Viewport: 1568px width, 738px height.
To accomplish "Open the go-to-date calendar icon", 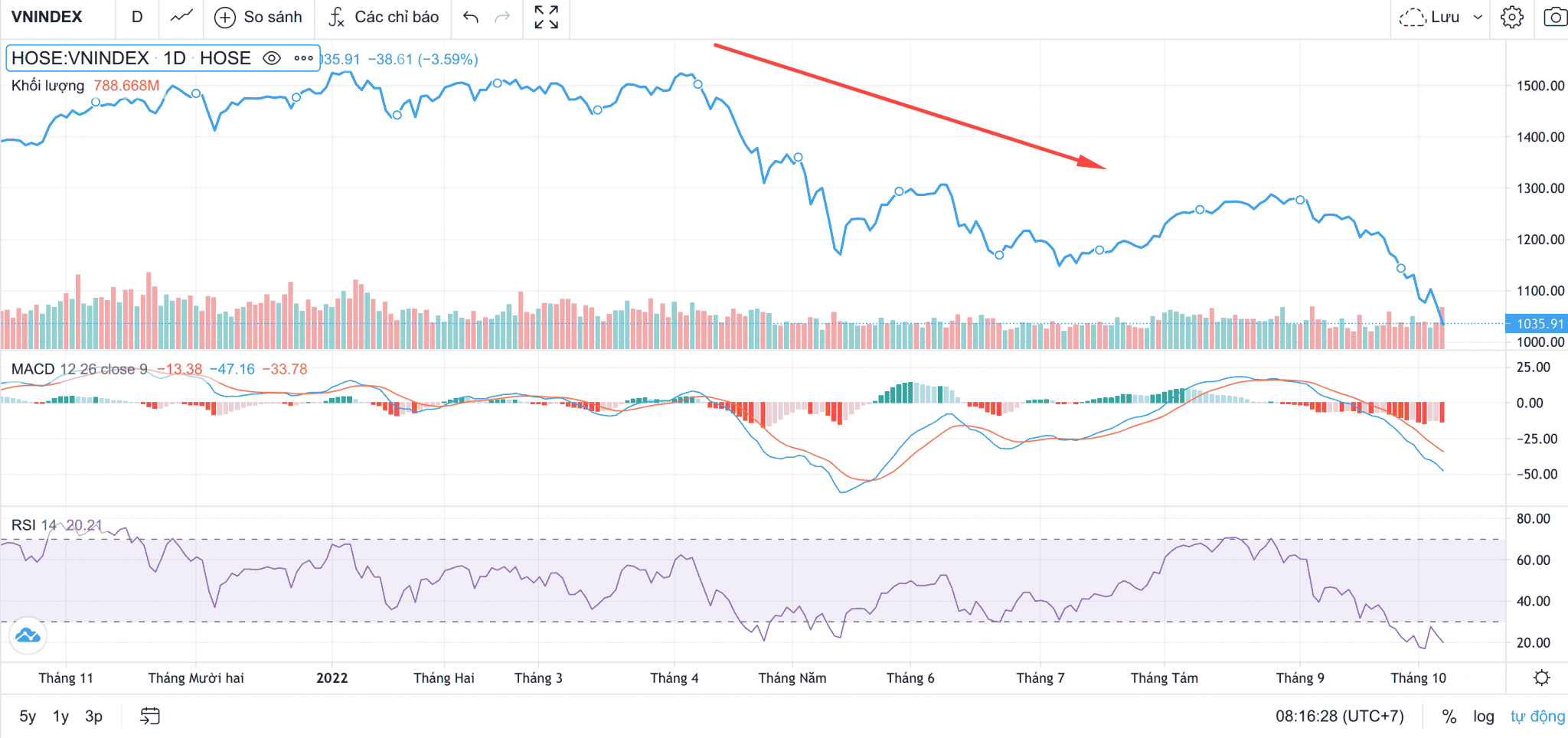I will pos(150,716).
